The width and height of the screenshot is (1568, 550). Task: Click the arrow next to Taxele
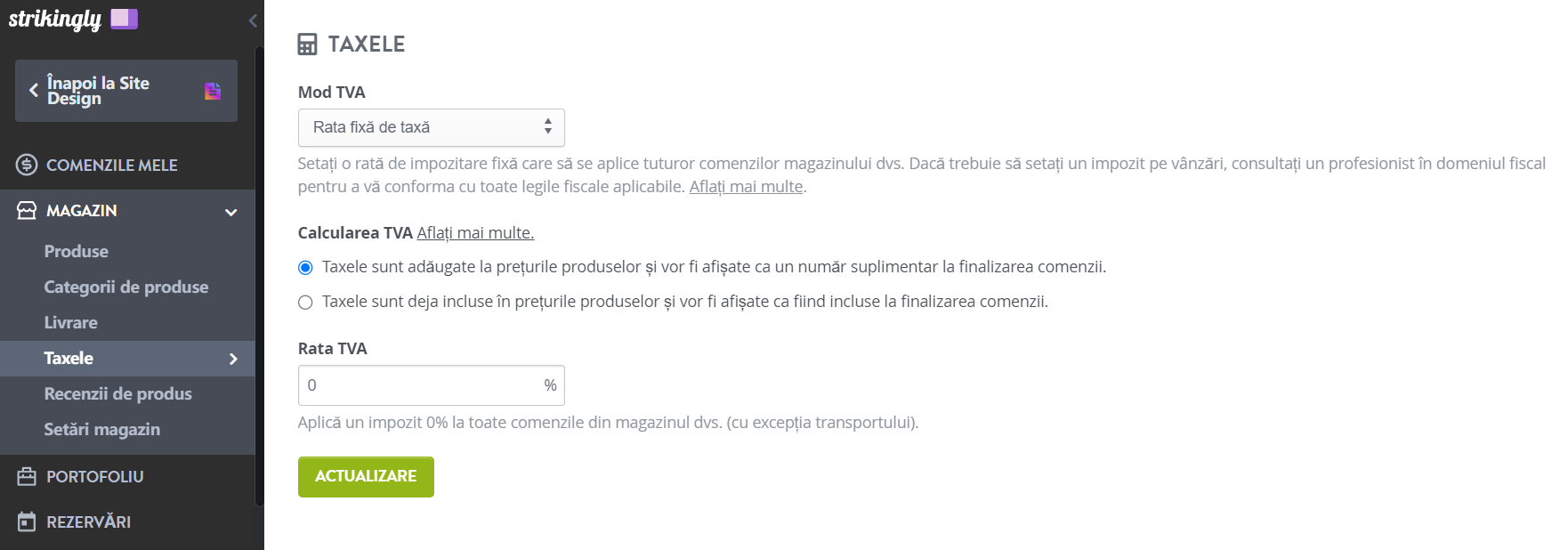pos(233,359)
